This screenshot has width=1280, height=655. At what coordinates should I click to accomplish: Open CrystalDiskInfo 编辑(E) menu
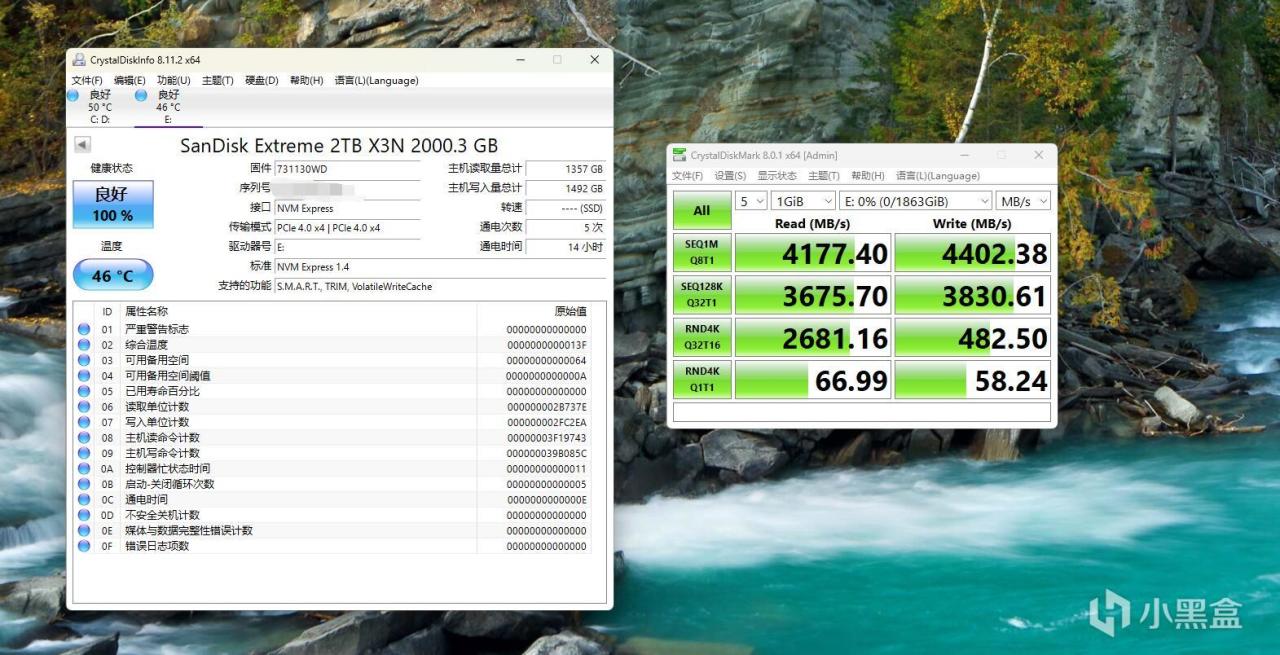[x=130, y=81]
